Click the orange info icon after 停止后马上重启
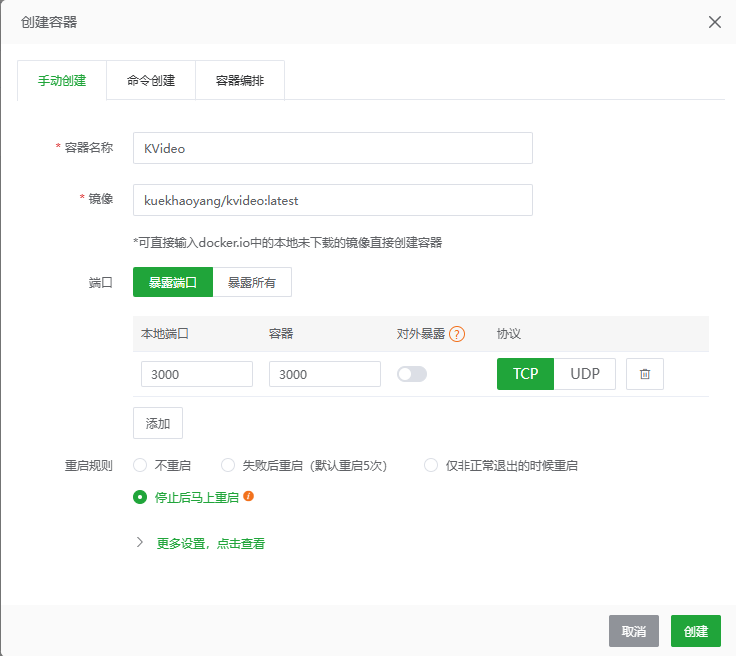The image size is (736, 656). pos(249,495)
